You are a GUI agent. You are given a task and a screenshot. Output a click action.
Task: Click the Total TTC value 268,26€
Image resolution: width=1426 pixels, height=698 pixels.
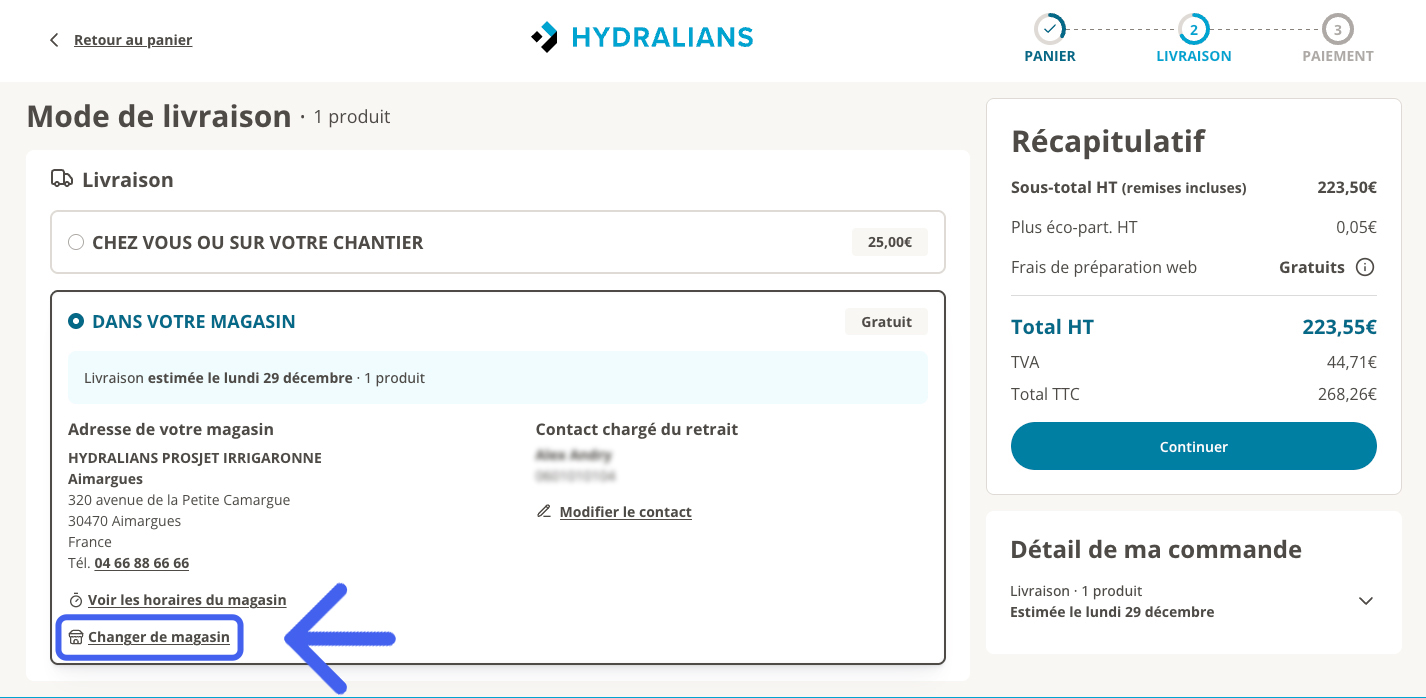1347,394
